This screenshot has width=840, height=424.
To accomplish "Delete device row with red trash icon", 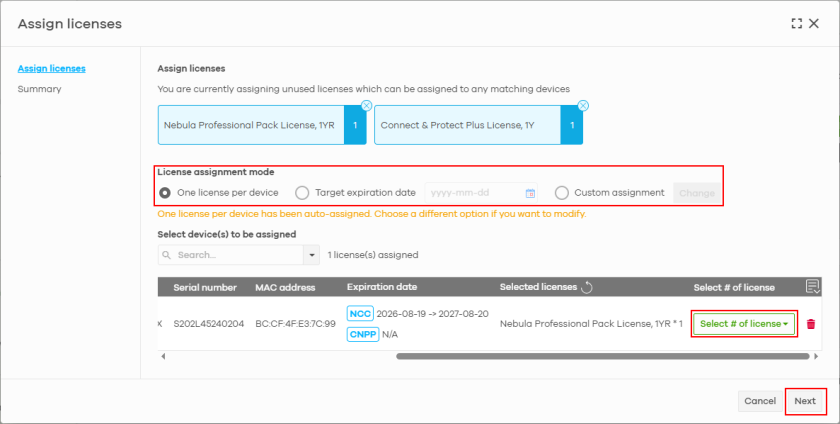I will pyautogui.click(x=811, y=324).
